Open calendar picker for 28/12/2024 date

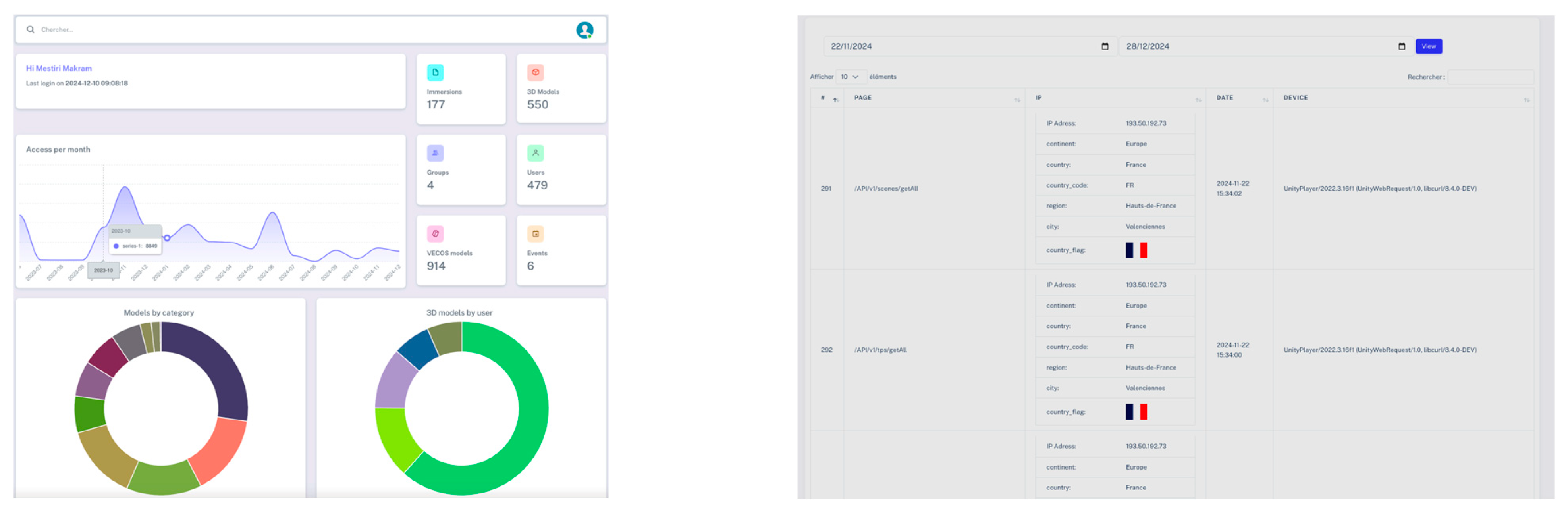click(1401, 46)
